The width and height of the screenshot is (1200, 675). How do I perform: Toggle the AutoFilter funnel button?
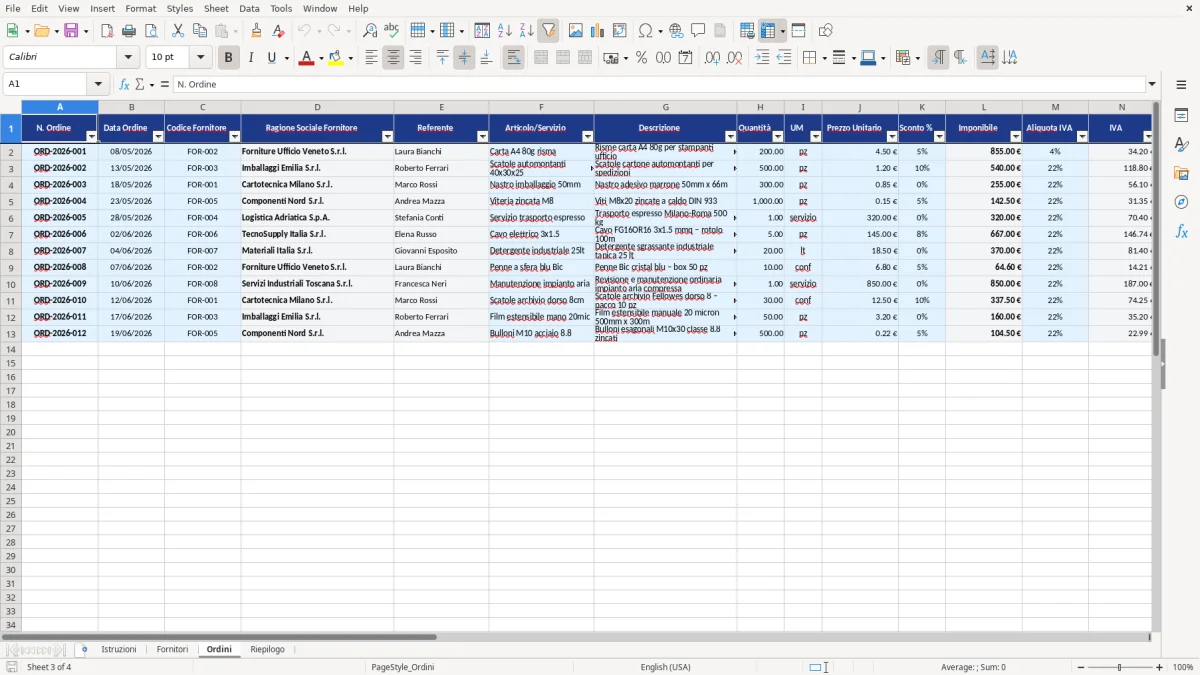[x=548, y=31]
